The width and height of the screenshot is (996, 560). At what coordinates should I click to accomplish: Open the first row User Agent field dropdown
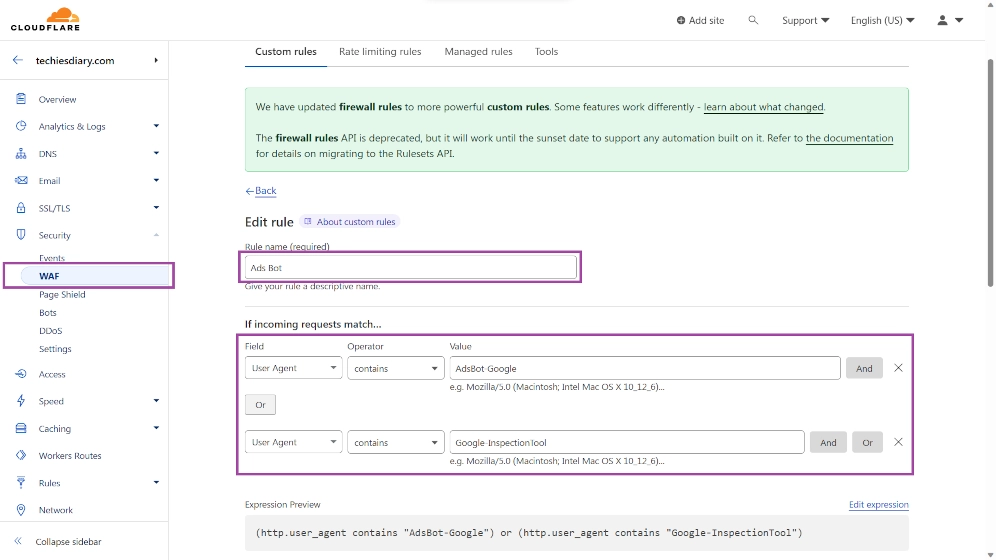coord(293,368)
